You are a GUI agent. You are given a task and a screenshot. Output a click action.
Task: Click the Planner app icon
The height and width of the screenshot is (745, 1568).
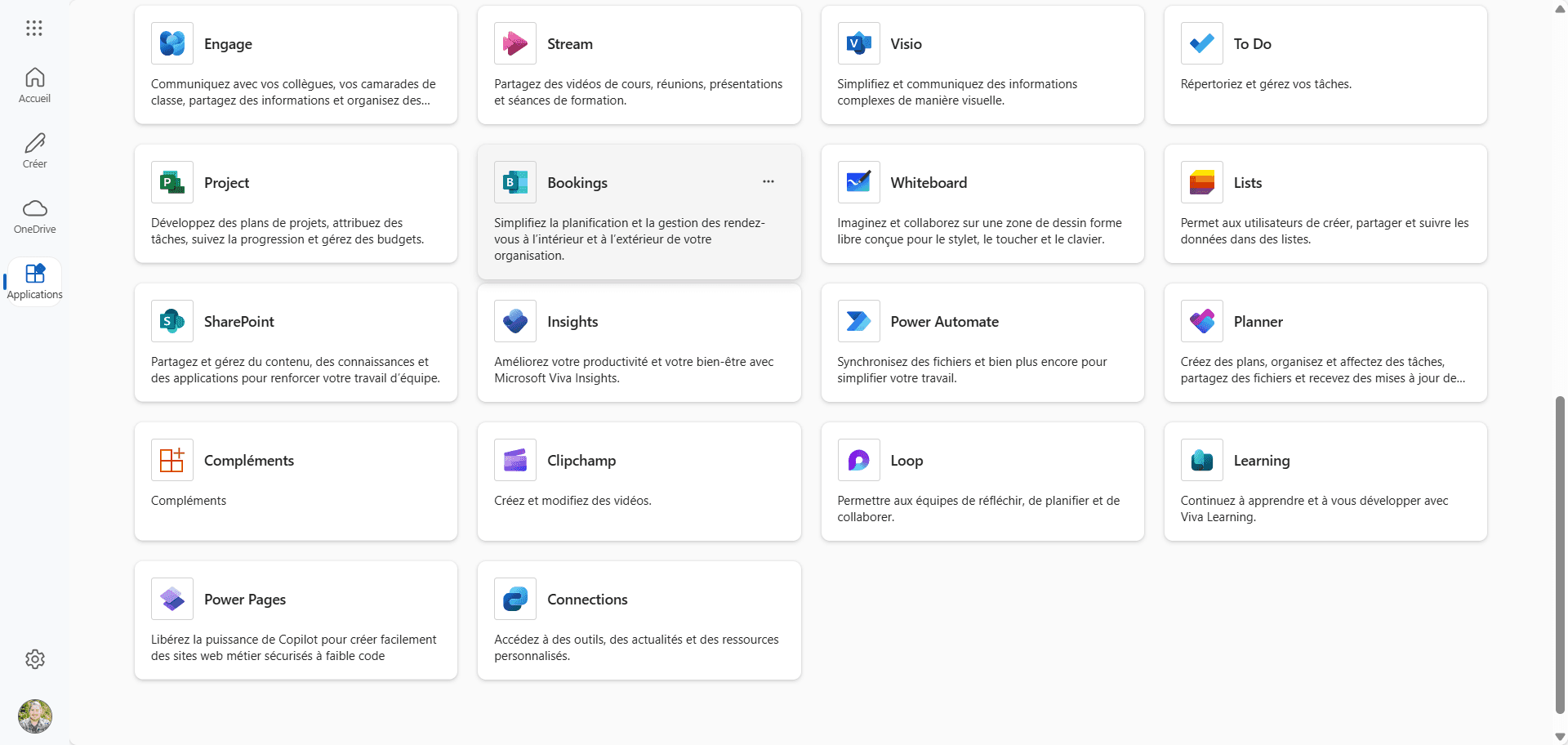coord(1201,321)
